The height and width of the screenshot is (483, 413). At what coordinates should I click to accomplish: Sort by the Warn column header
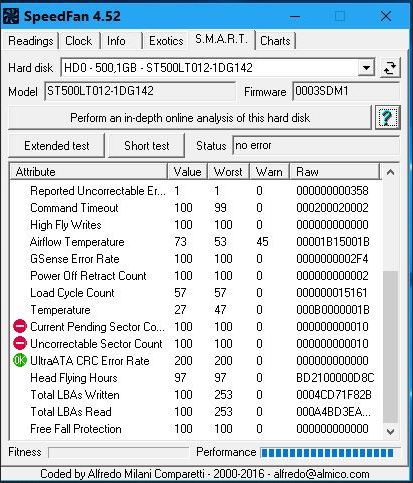pyautogui.click(x=269, y=172)
